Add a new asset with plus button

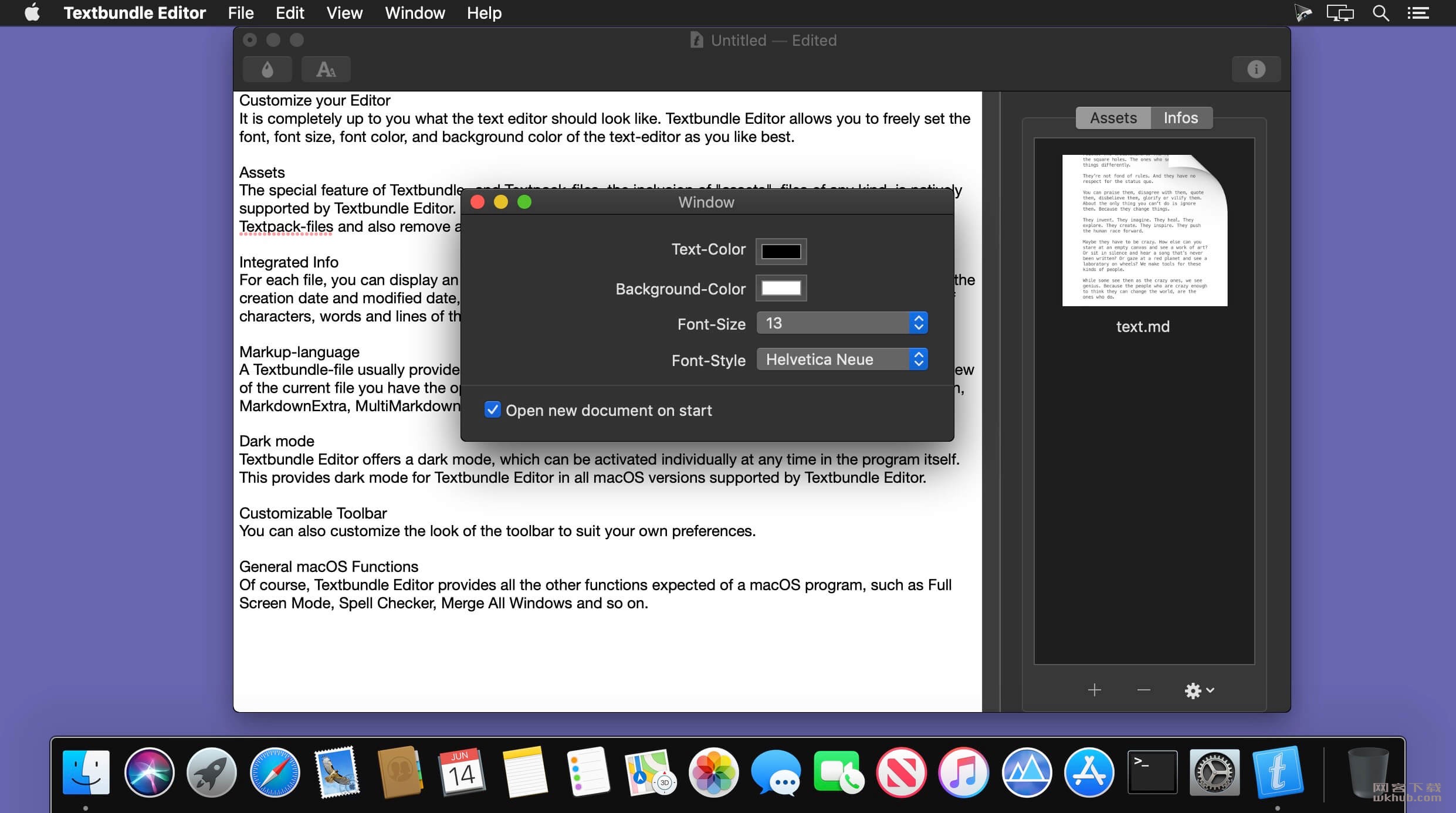click(1094, 690)
